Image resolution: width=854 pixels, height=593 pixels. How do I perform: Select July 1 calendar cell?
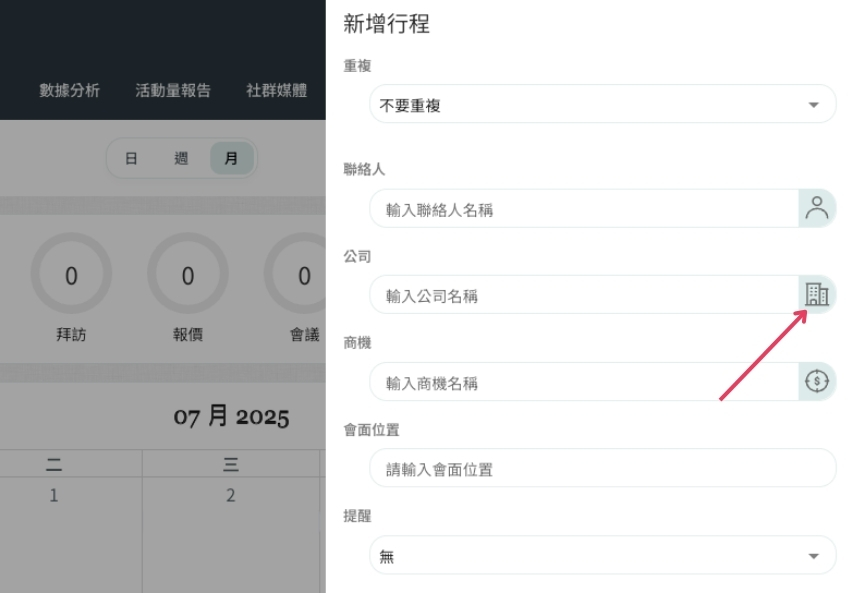(71, 535)
